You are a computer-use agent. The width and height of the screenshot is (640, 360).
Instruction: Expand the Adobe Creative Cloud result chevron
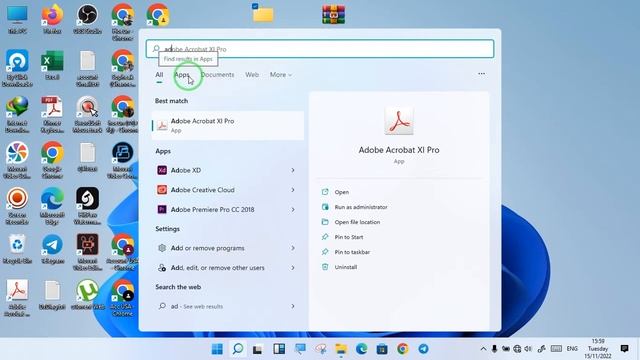293,190
